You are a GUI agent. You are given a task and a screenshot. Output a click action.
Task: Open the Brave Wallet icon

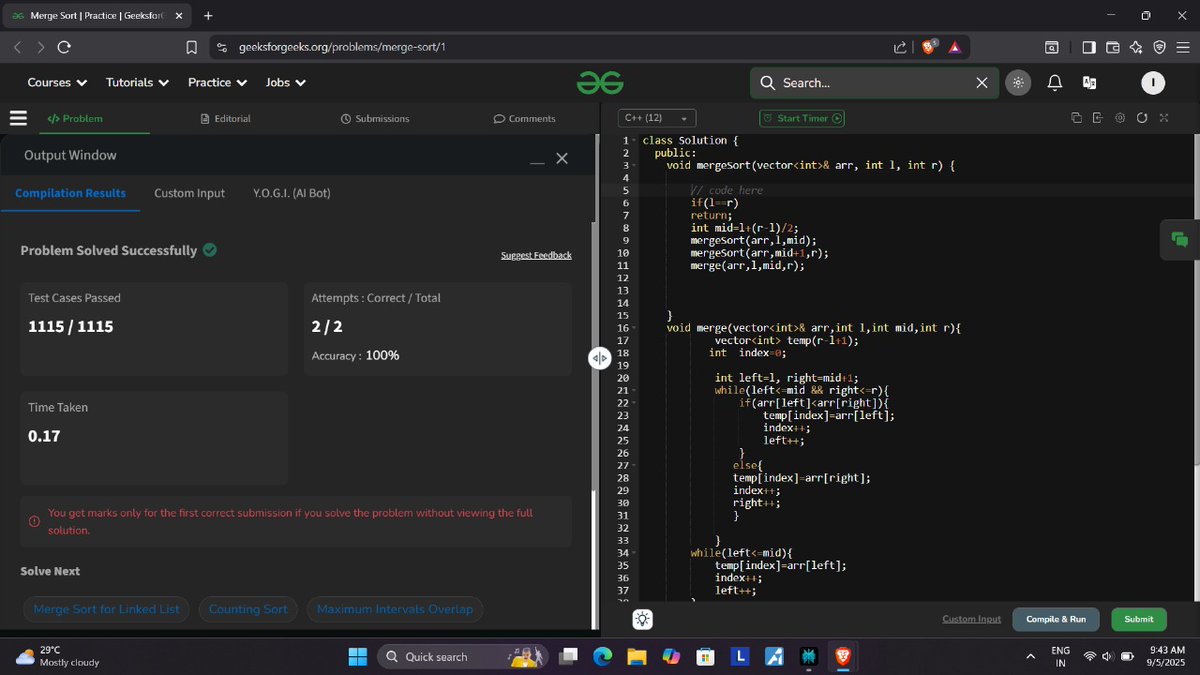[1112, 47]
